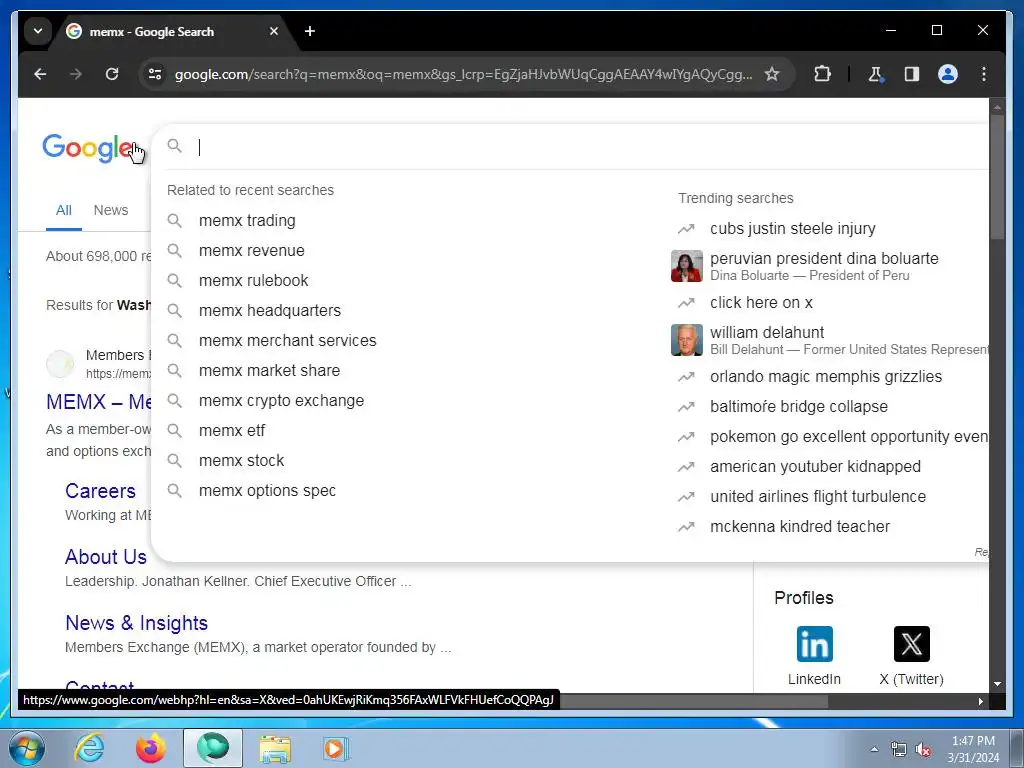Screen dimensions: 1024x768
Task: Switch to the News results tab
Action: [110, 210]
